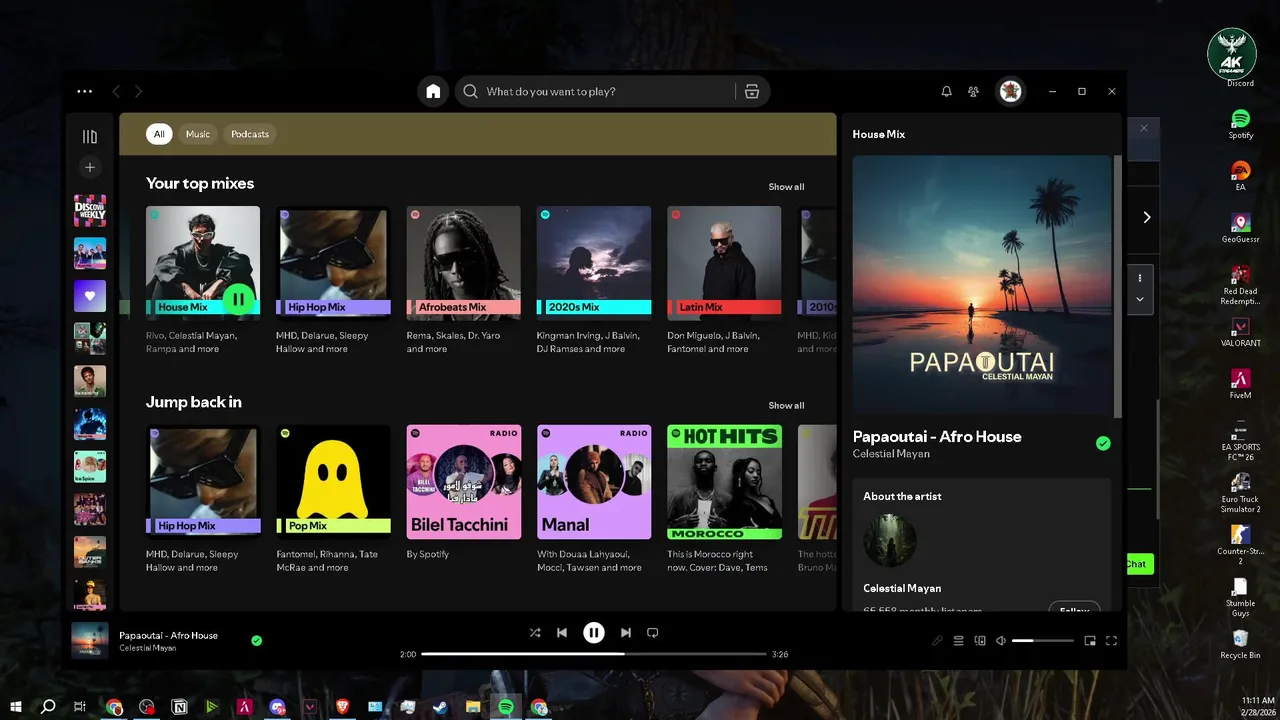Open Liked Songs heart playlist in sidebar
Image resolution: width=1280 pixels, height=720 pixels.
[90, 296]
